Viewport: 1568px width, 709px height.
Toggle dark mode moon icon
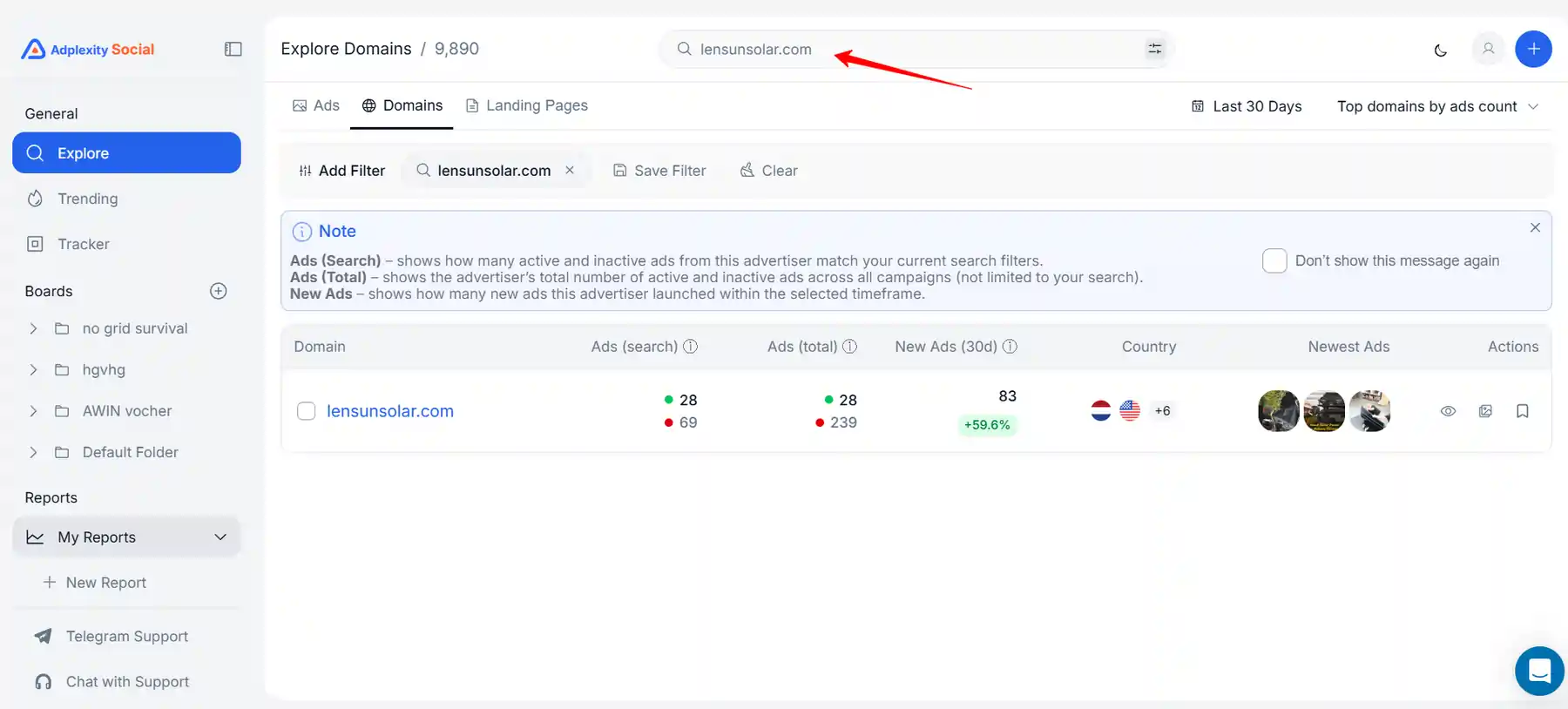point(1441,50)
